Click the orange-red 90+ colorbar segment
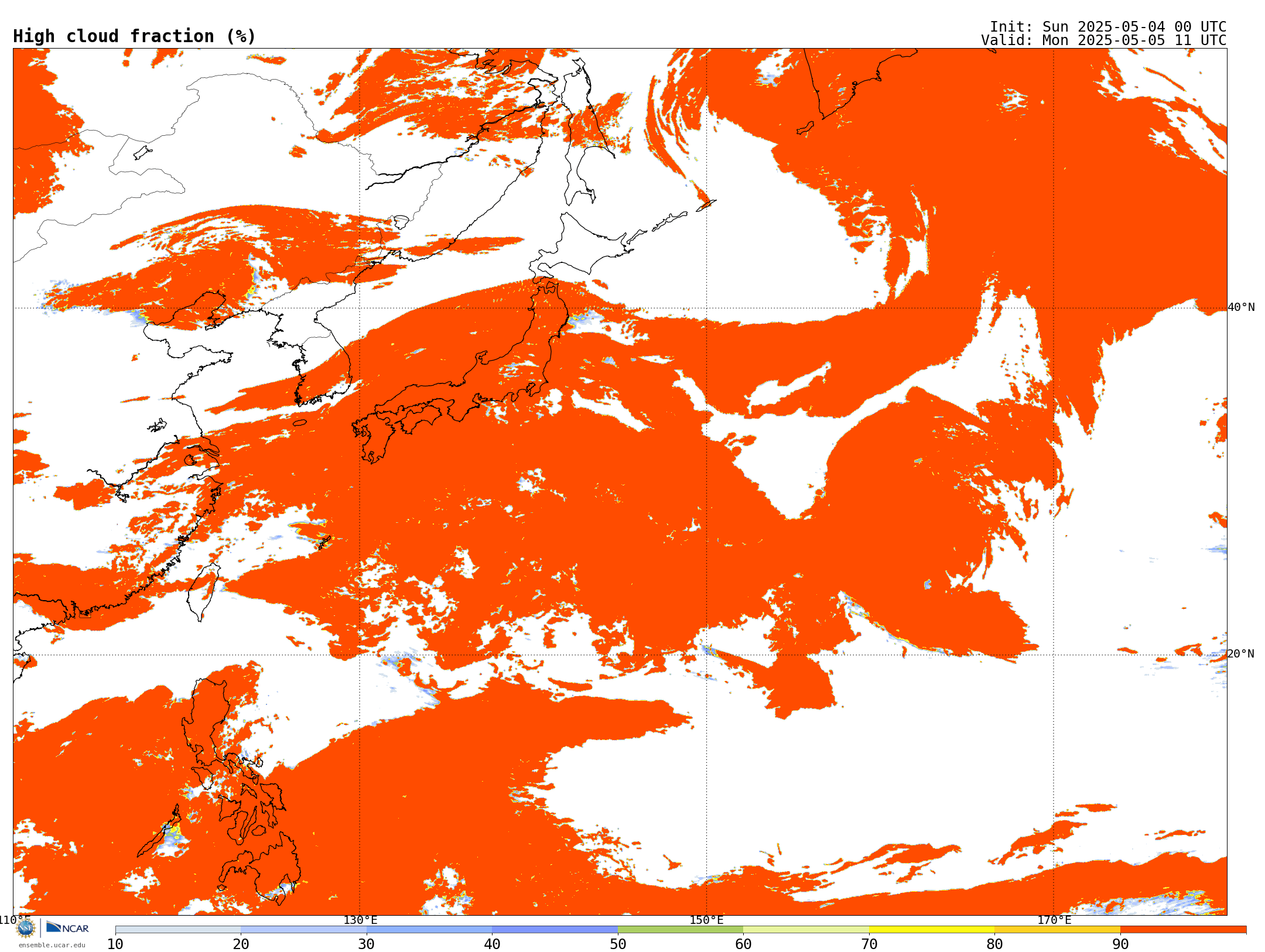The image size is (1265, 952). [x=1183, y=930]
